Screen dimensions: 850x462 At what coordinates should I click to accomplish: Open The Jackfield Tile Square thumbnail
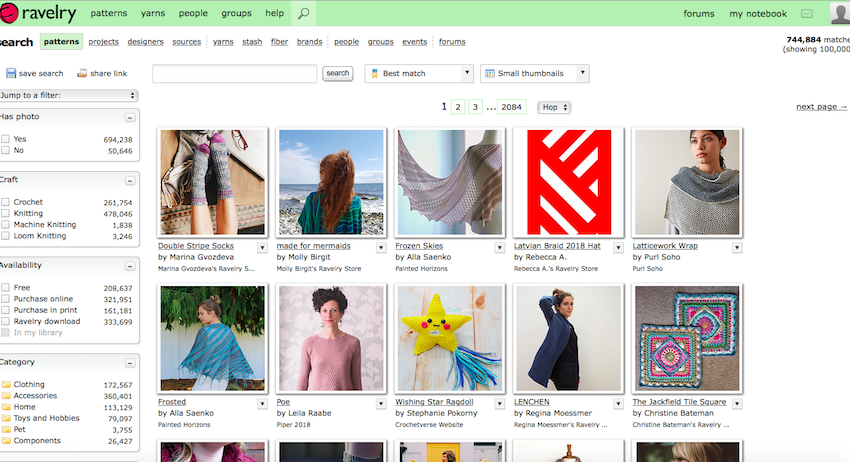687,338
